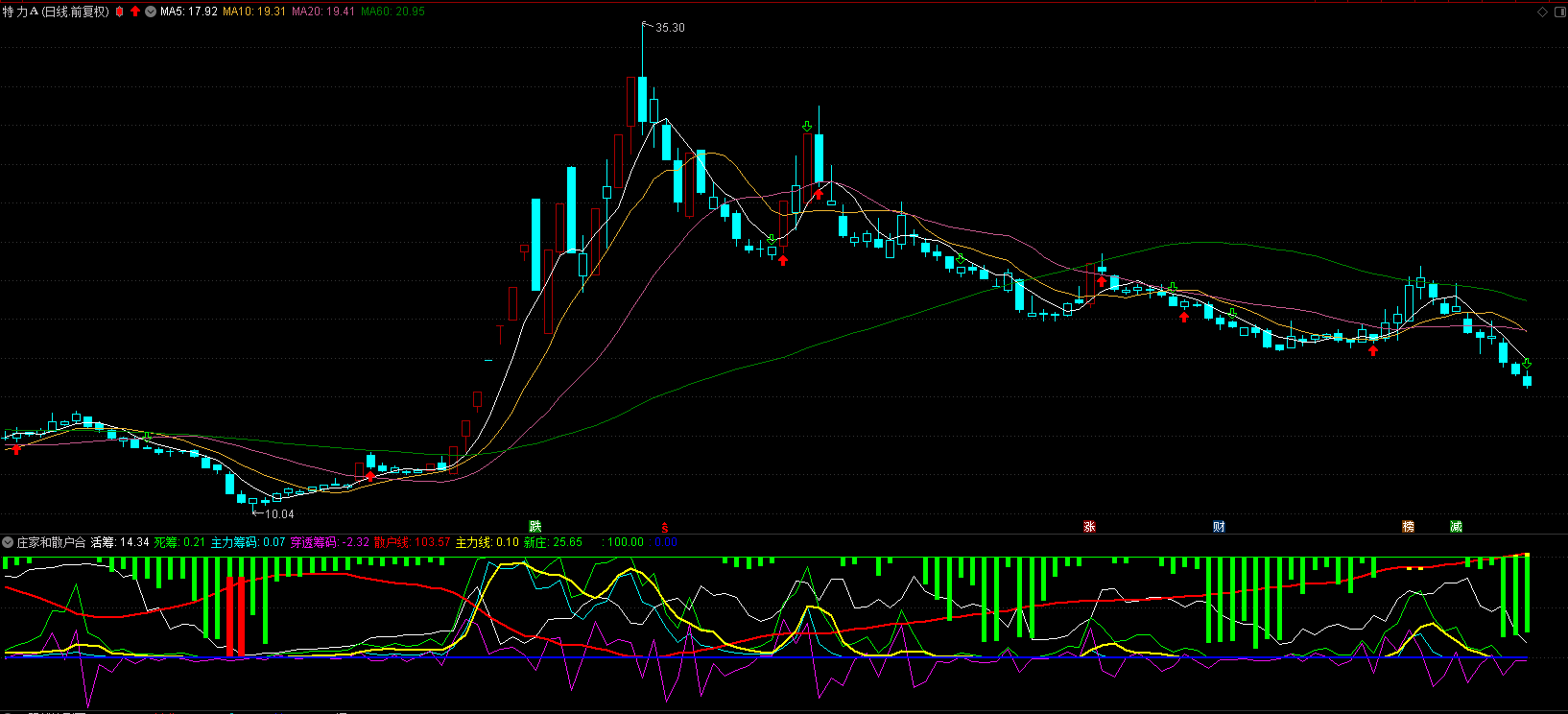Screen dimensions: 1568x714
Task: Click the 10.04 low price label
Action: tap(279, 514)
